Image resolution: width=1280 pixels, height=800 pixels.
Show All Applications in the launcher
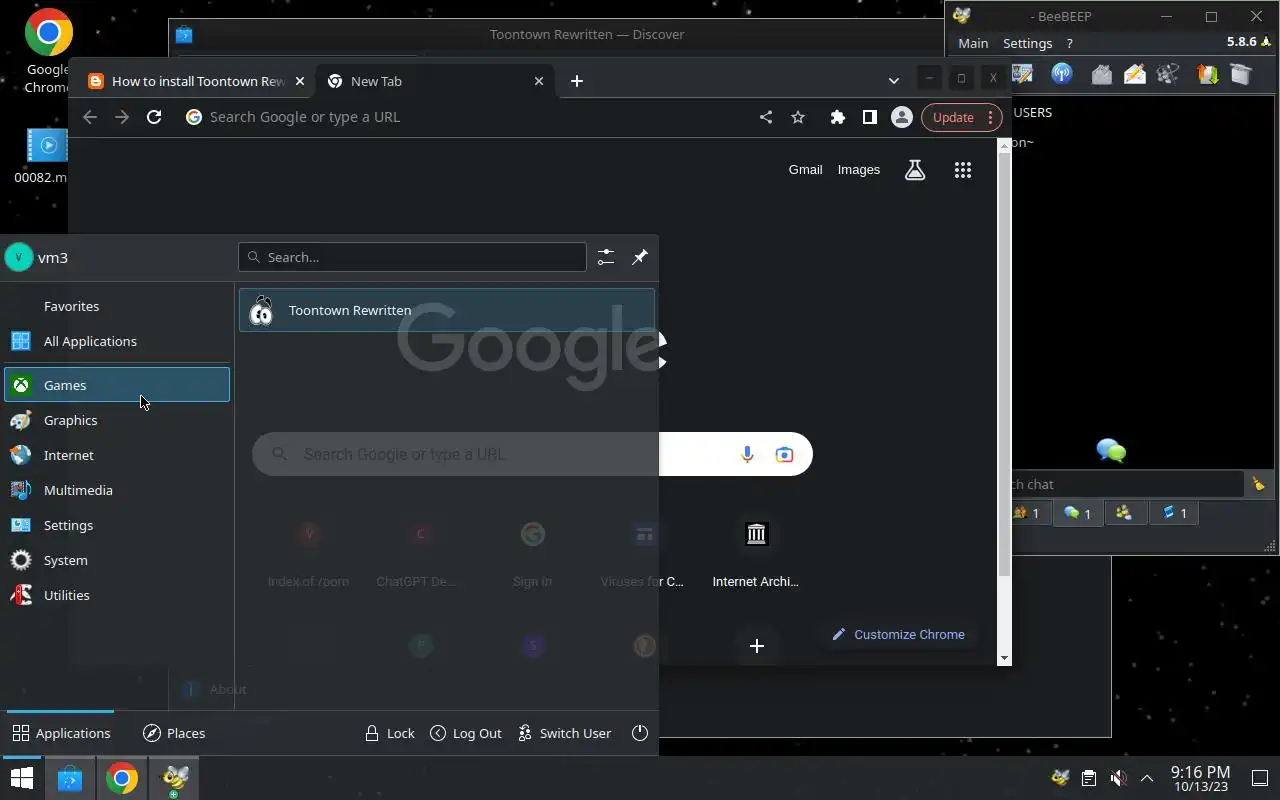coord(117,341)
